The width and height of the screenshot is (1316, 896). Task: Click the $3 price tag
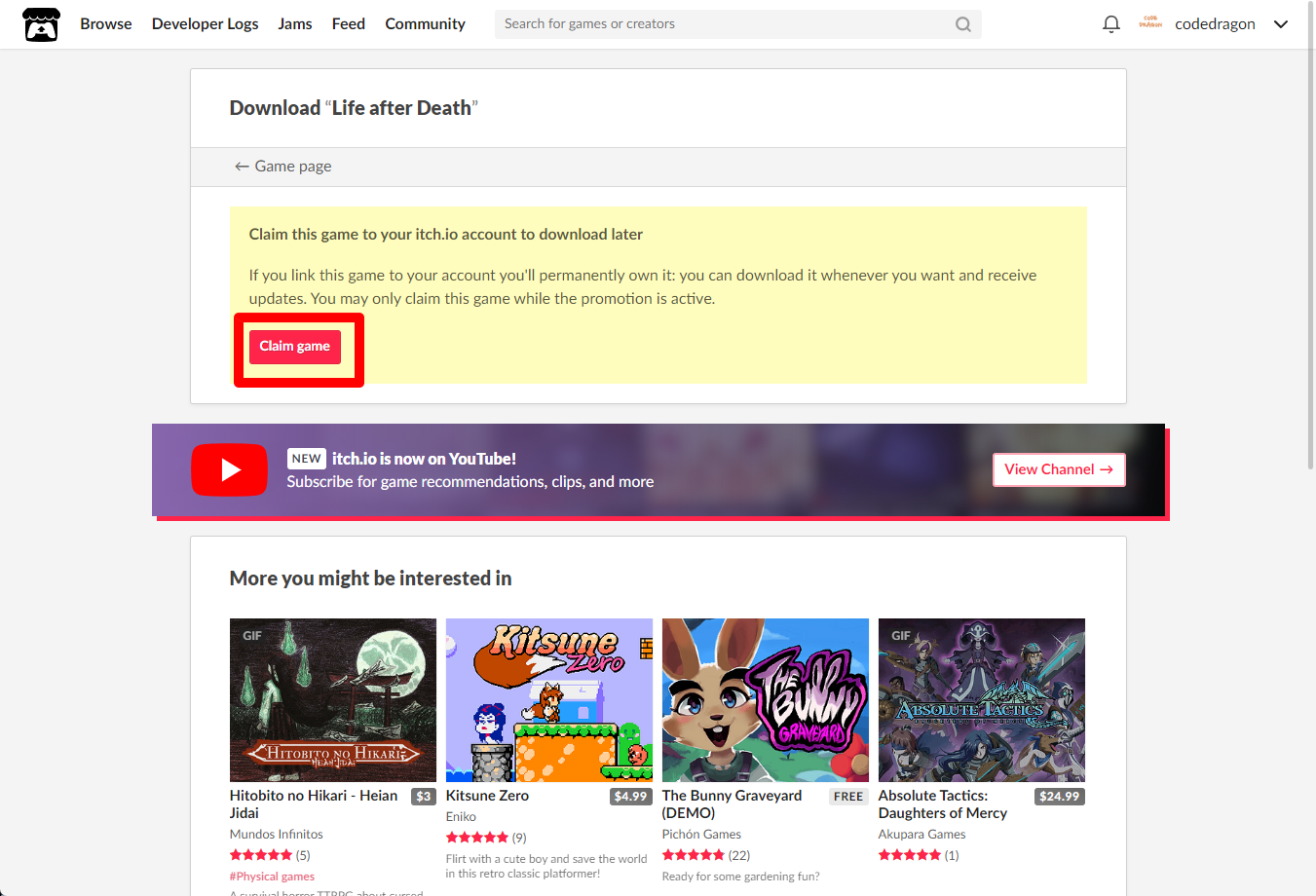pos(424,797)
